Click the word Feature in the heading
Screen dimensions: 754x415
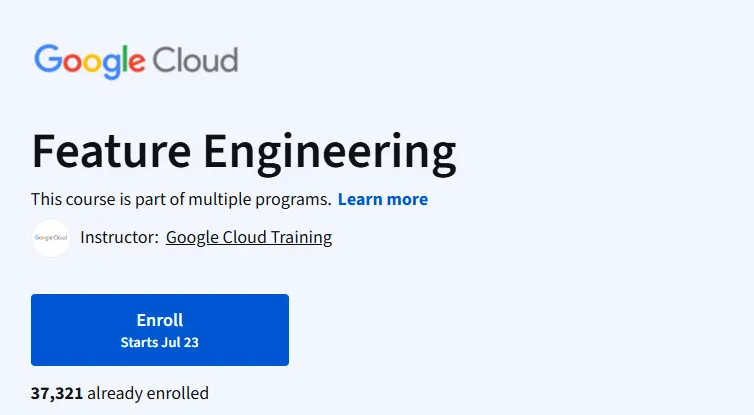pos(112,151)
